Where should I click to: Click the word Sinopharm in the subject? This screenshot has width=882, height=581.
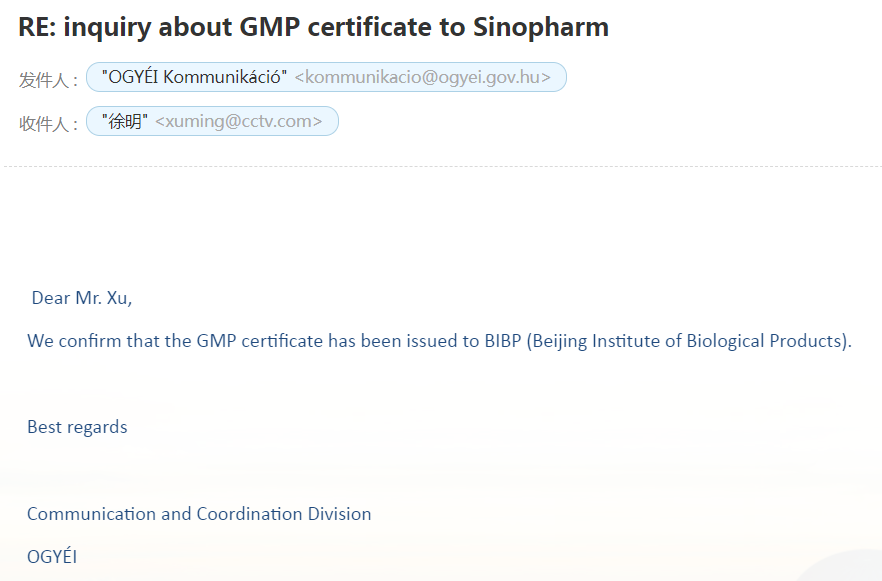click(541, 27)
